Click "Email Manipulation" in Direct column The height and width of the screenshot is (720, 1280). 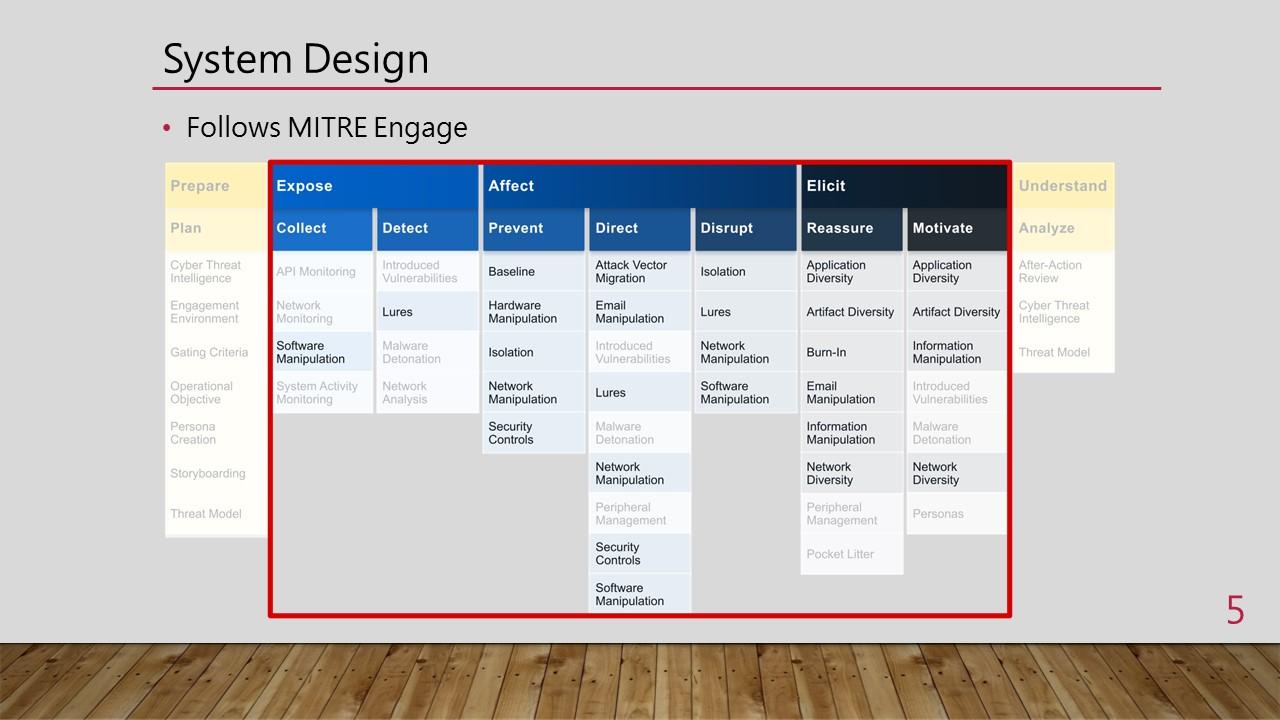point(640,312)
